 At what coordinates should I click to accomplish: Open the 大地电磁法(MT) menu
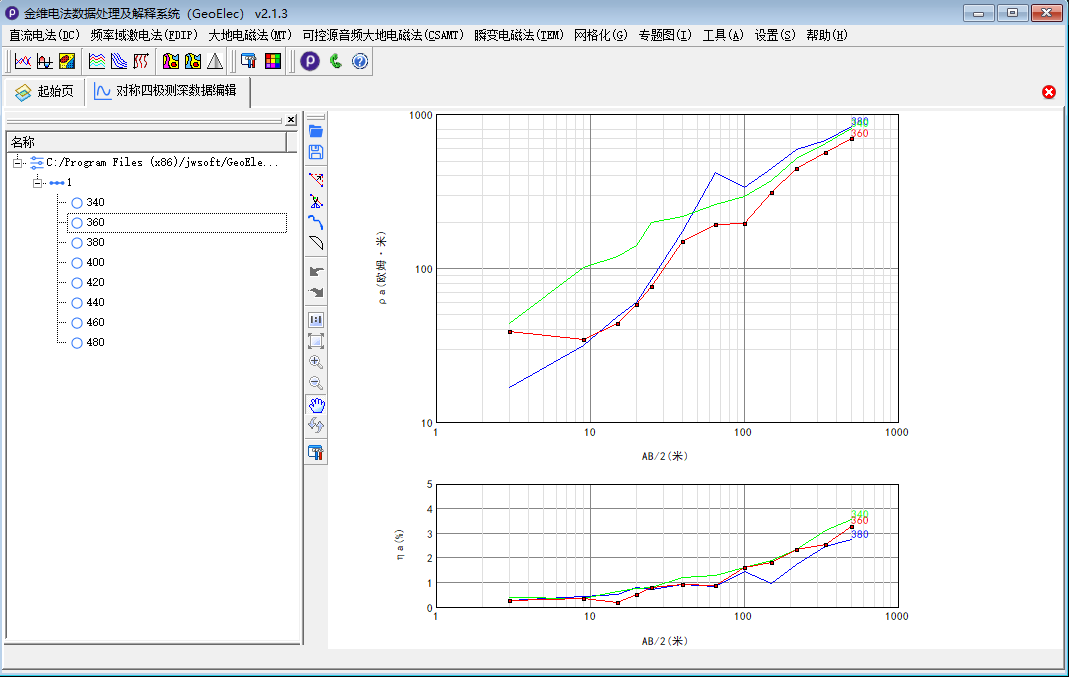[x=250, y=35]
